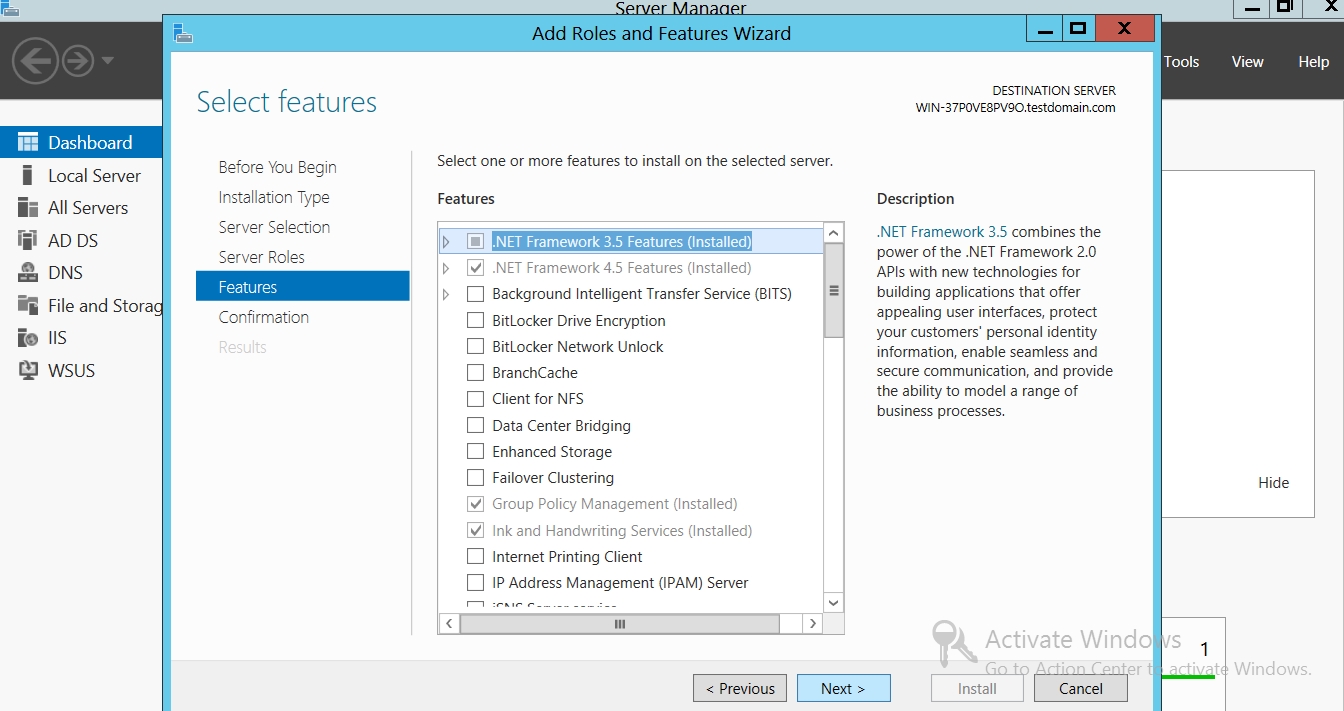Go to the Confirmation wizard step
Viewport: 1344px width, 711px height.
tap(264, 317)
